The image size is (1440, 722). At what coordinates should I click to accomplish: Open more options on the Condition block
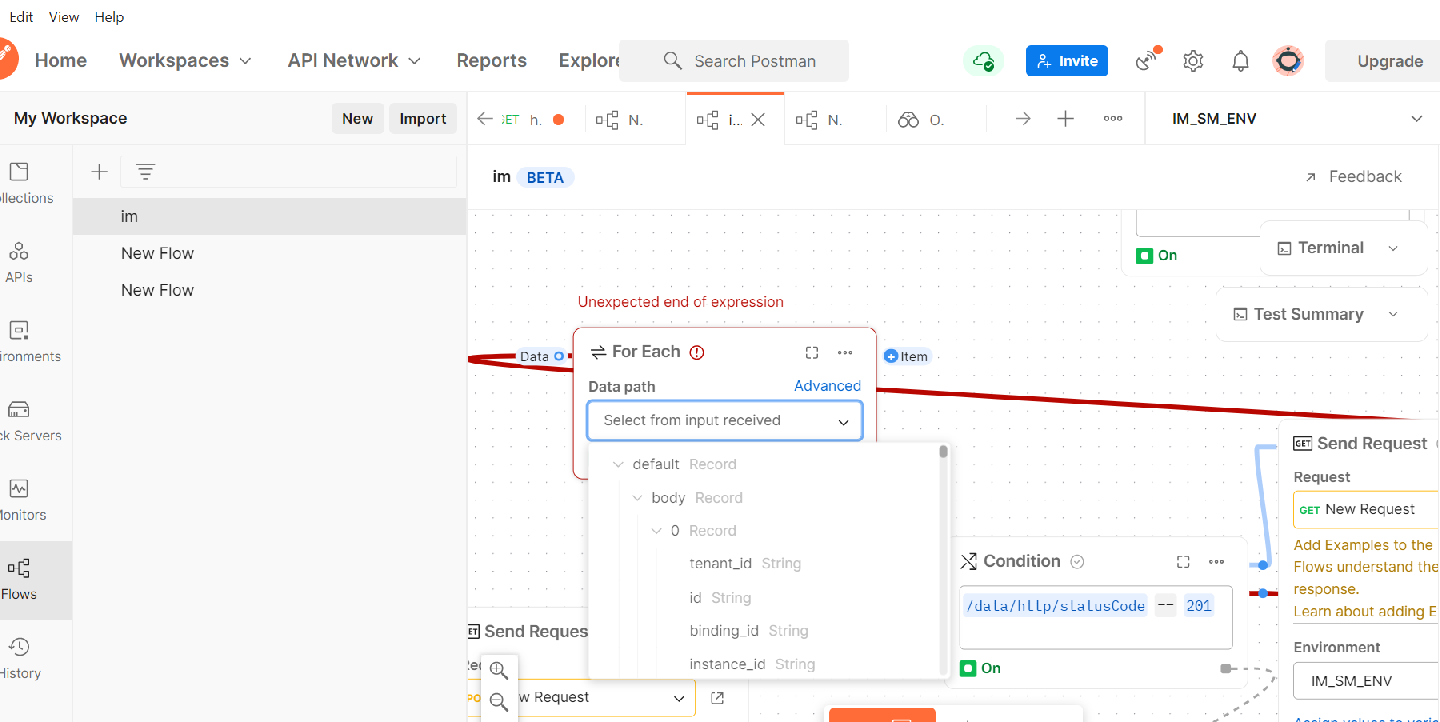click(1216, 561)
